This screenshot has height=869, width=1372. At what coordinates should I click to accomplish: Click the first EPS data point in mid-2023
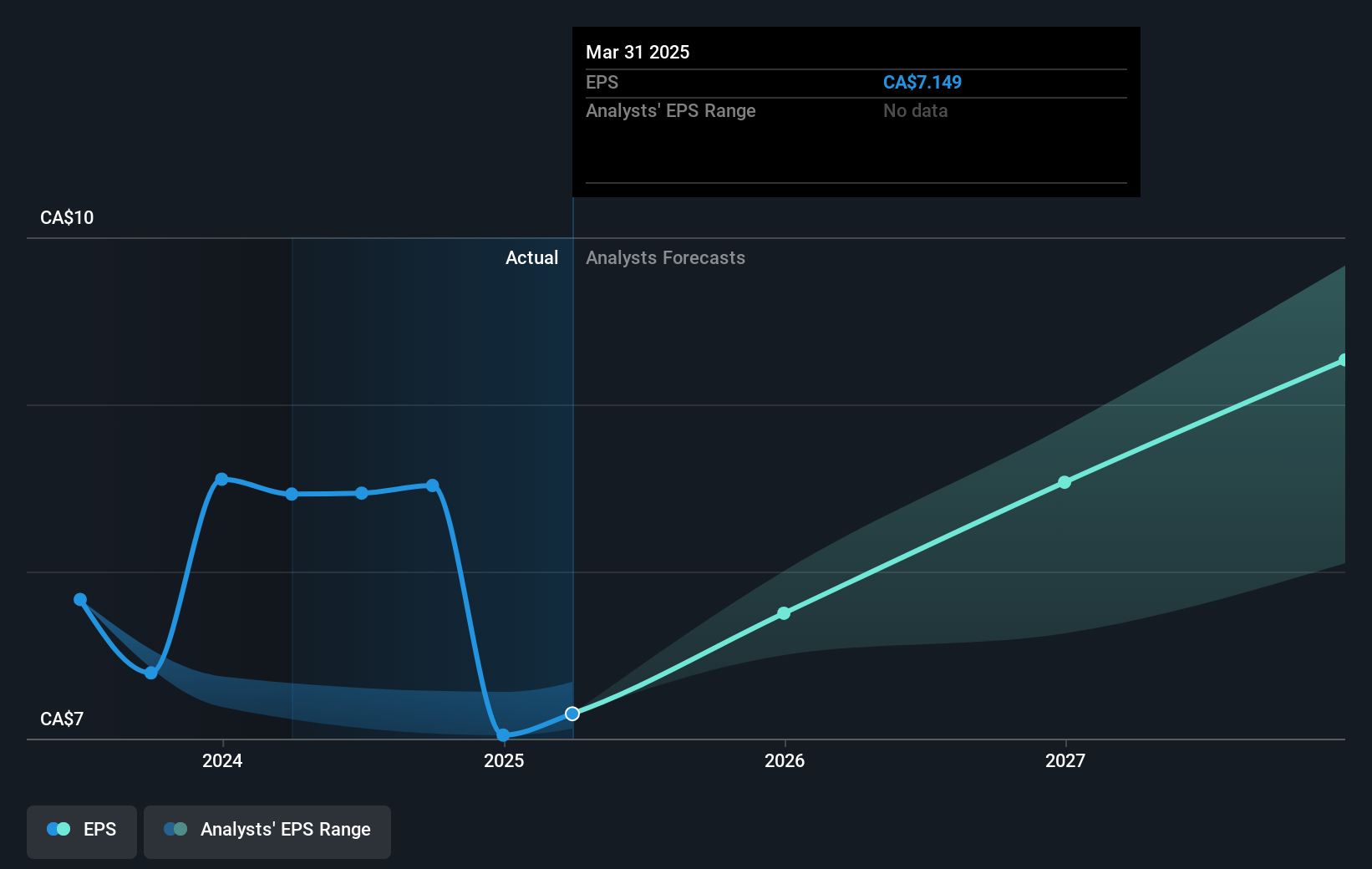tap(80, 599)
